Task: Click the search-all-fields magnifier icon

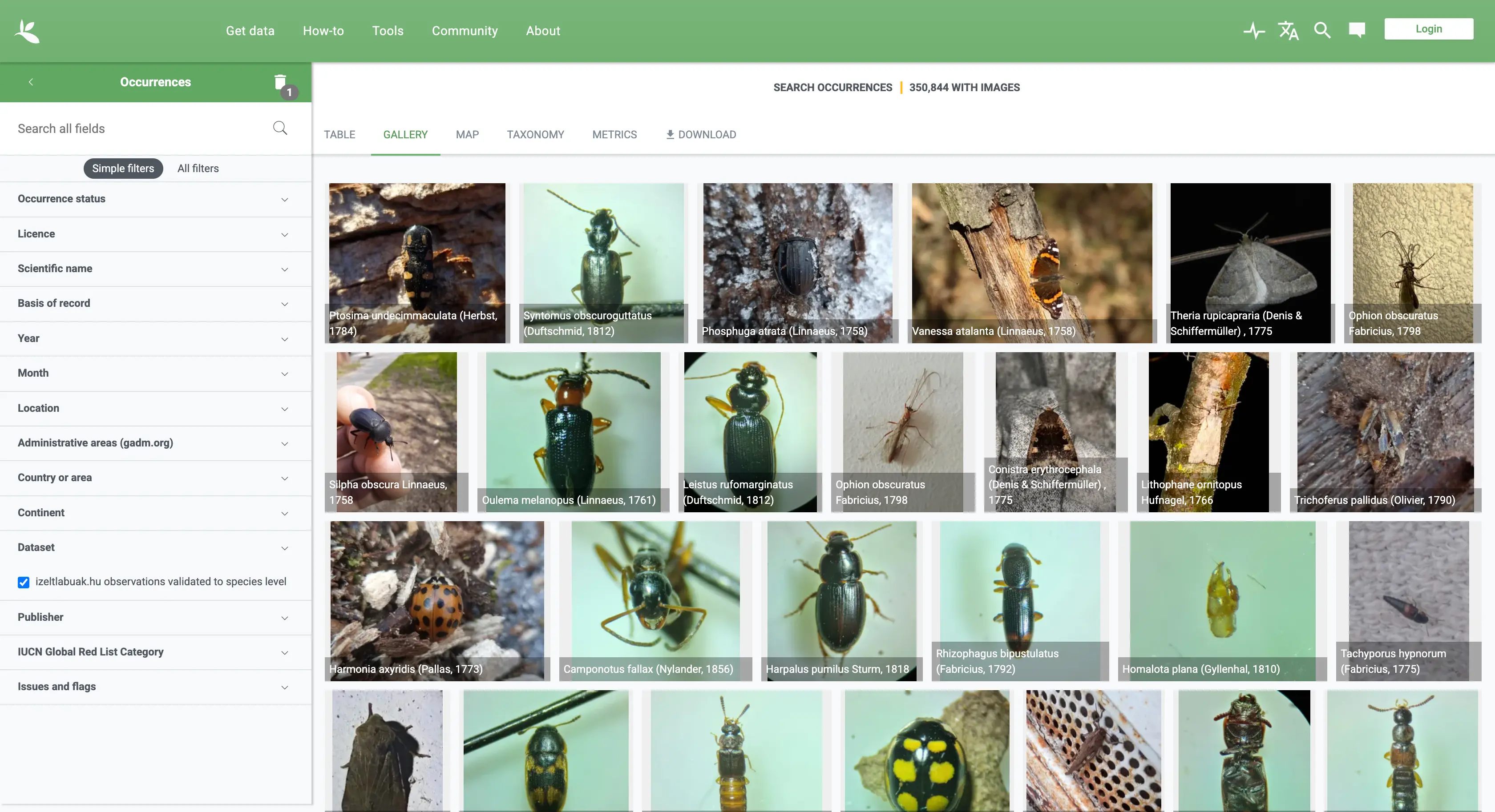Action: click(x=280, y=128)
